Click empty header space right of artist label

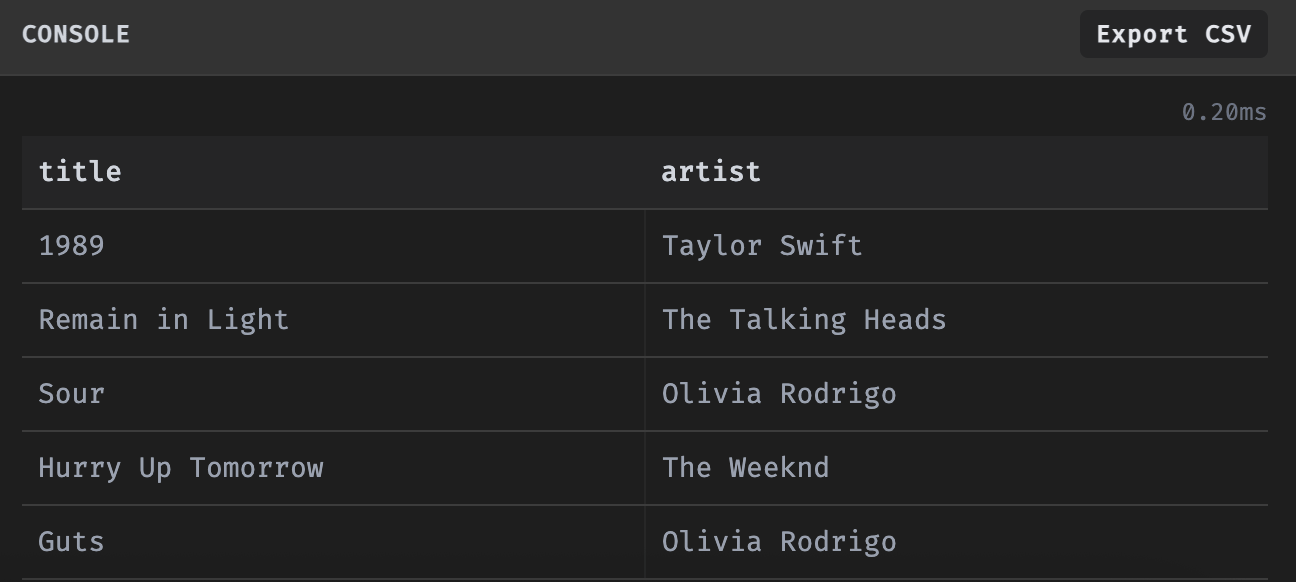[x=1000, y=171]
